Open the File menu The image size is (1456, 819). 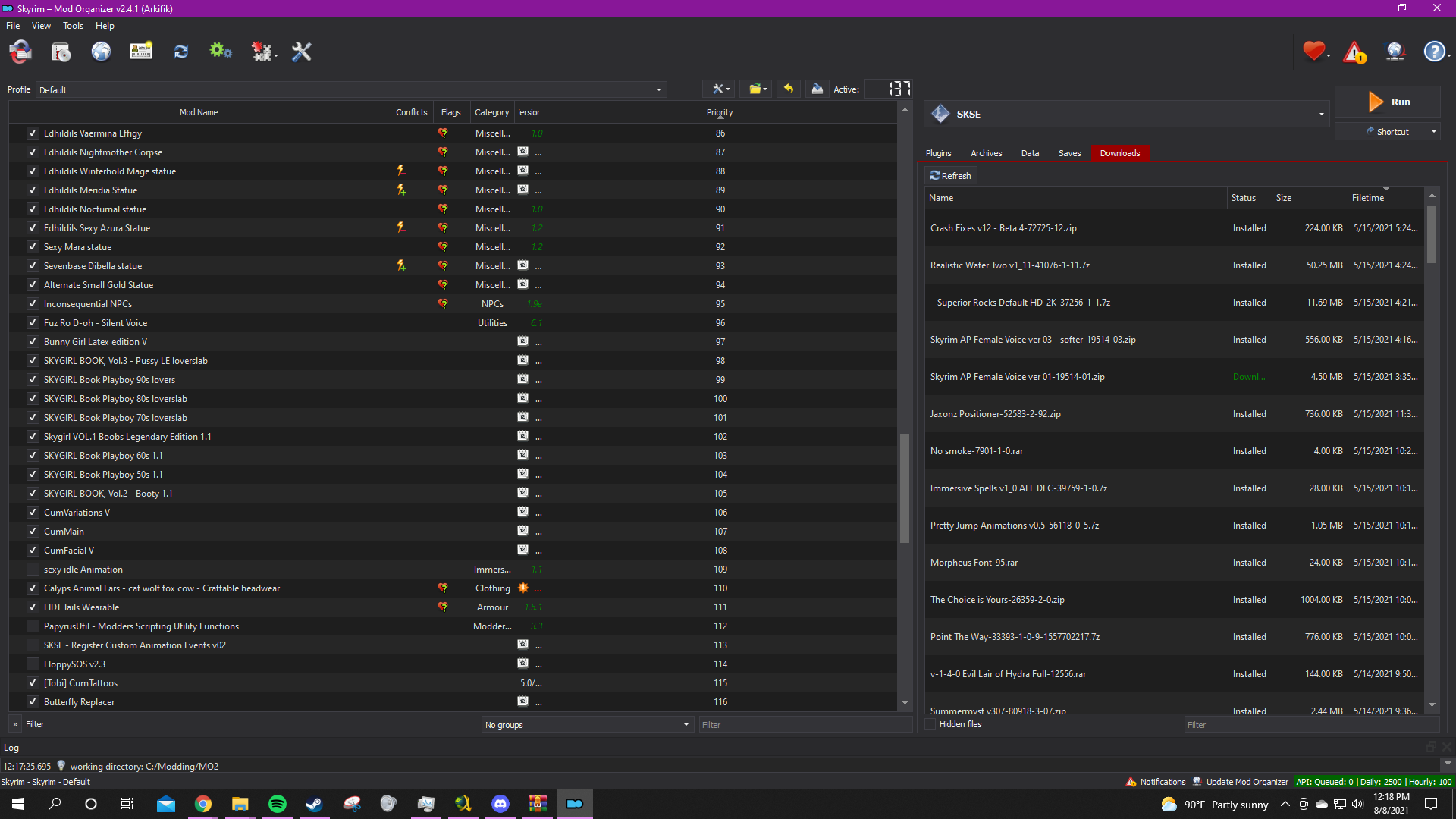point(13,26)
